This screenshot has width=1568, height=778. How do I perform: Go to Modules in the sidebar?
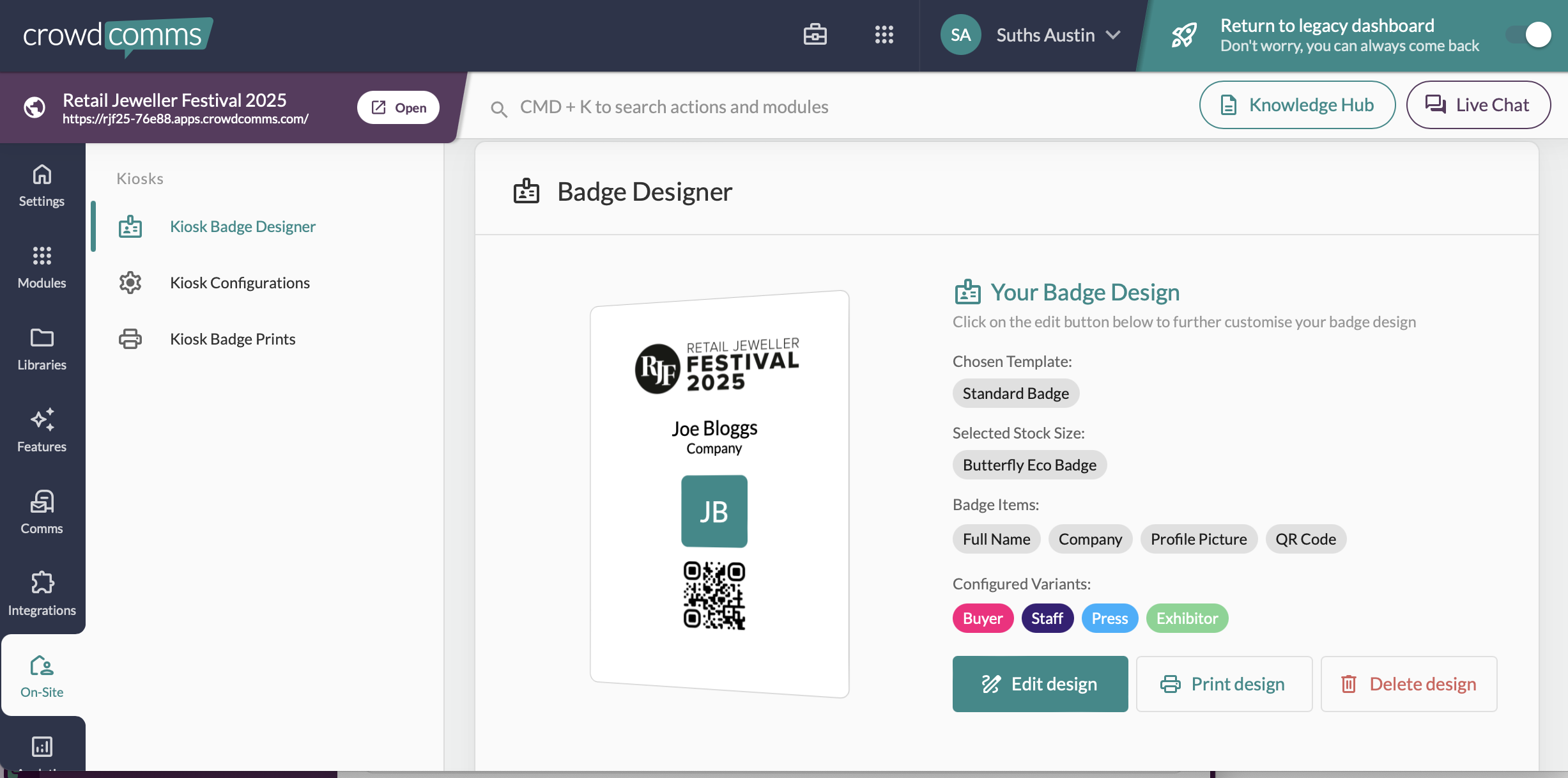click(x=42, y=267)
